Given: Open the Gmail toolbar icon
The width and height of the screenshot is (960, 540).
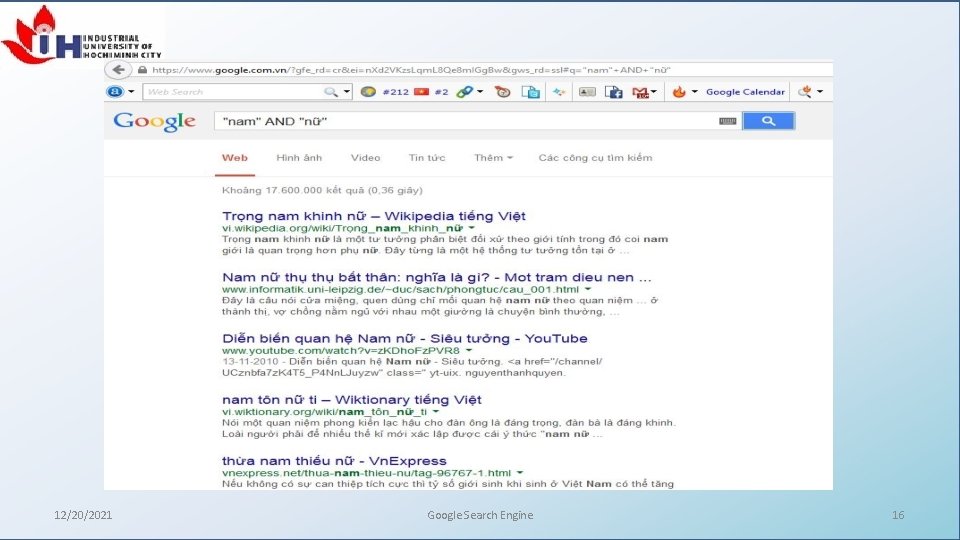Looking at the screenshot, I should (640, 92).
